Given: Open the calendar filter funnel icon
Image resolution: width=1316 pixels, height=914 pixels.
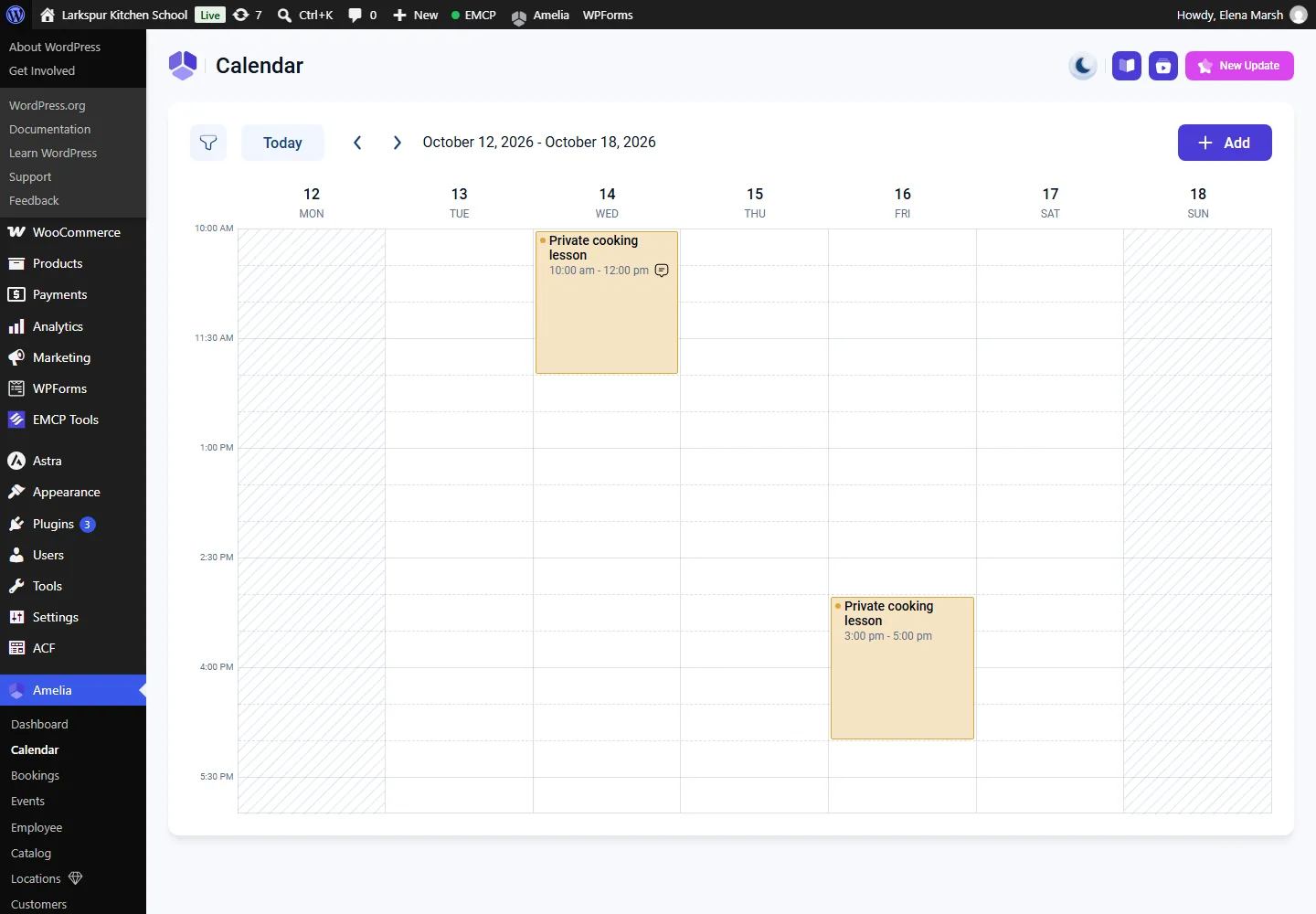Looking at the screenshot, I should click(x=208, y=143).
